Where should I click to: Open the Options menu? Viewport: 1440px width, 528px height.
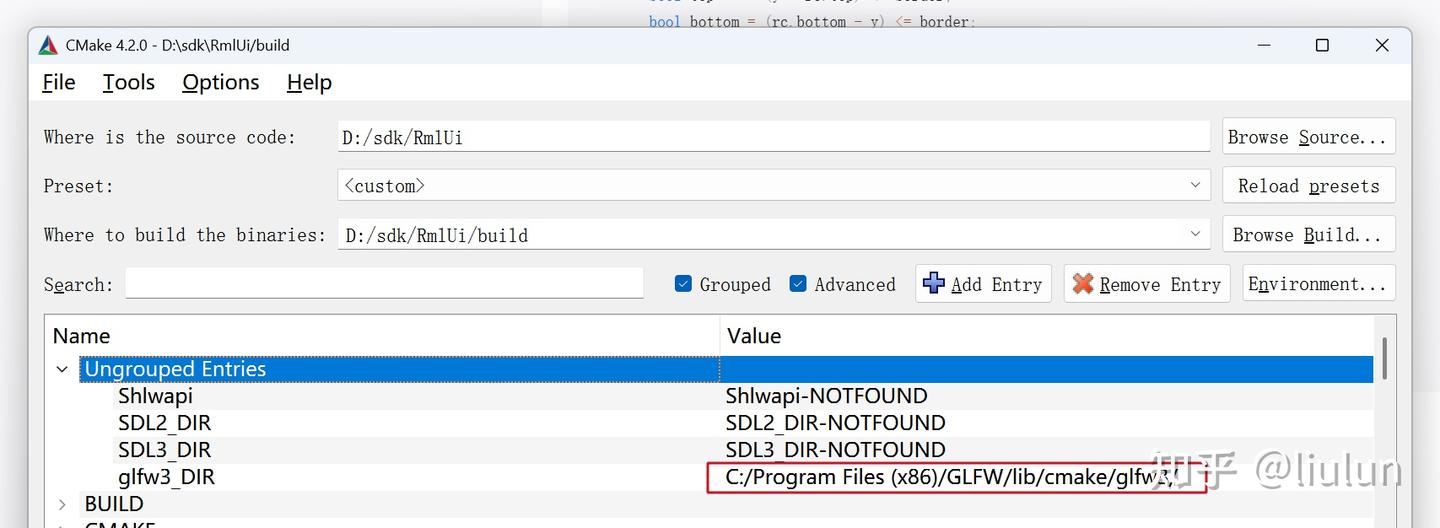221,82
